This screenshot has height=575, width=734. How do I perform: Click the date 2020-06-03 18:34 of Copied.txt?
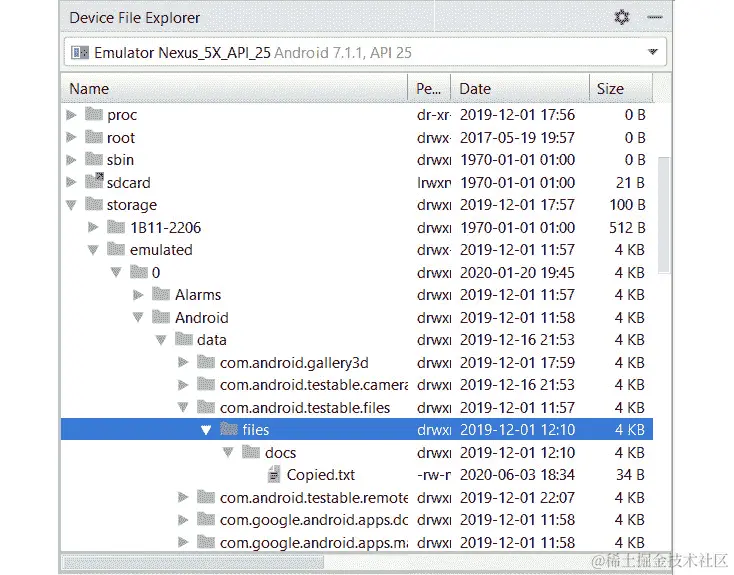pos(517,475)
